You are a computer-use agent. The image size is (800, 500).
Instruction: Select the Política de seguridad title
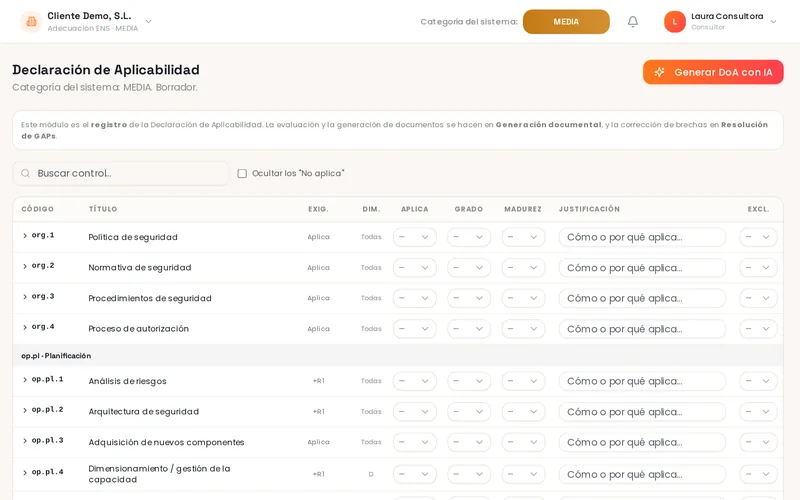point(133,237)
